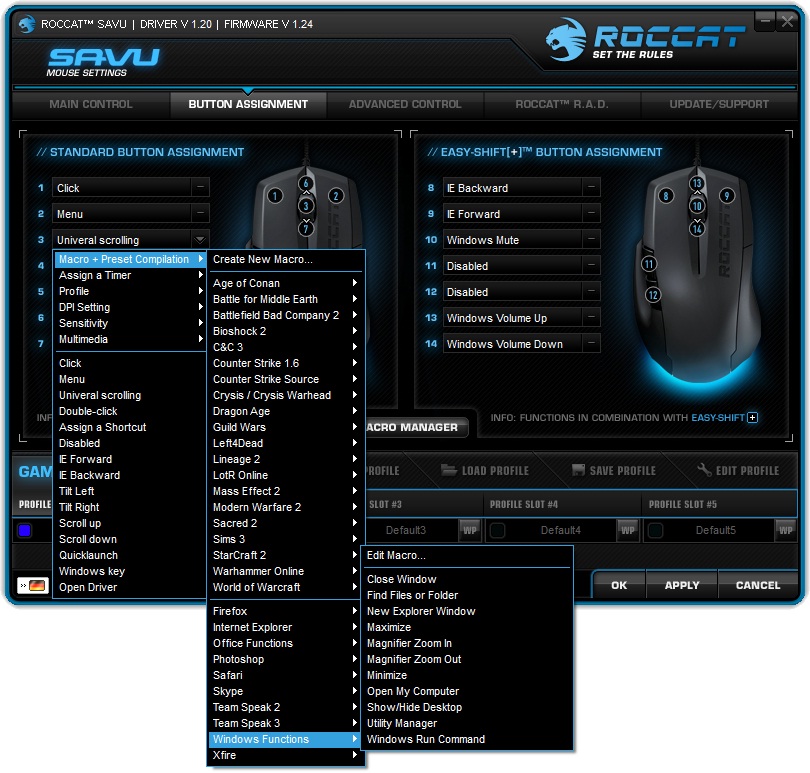Click marker 13 on Easy-Shift mouse diagram
Viewport: 810px width, 773px height.
click(697, 183)
